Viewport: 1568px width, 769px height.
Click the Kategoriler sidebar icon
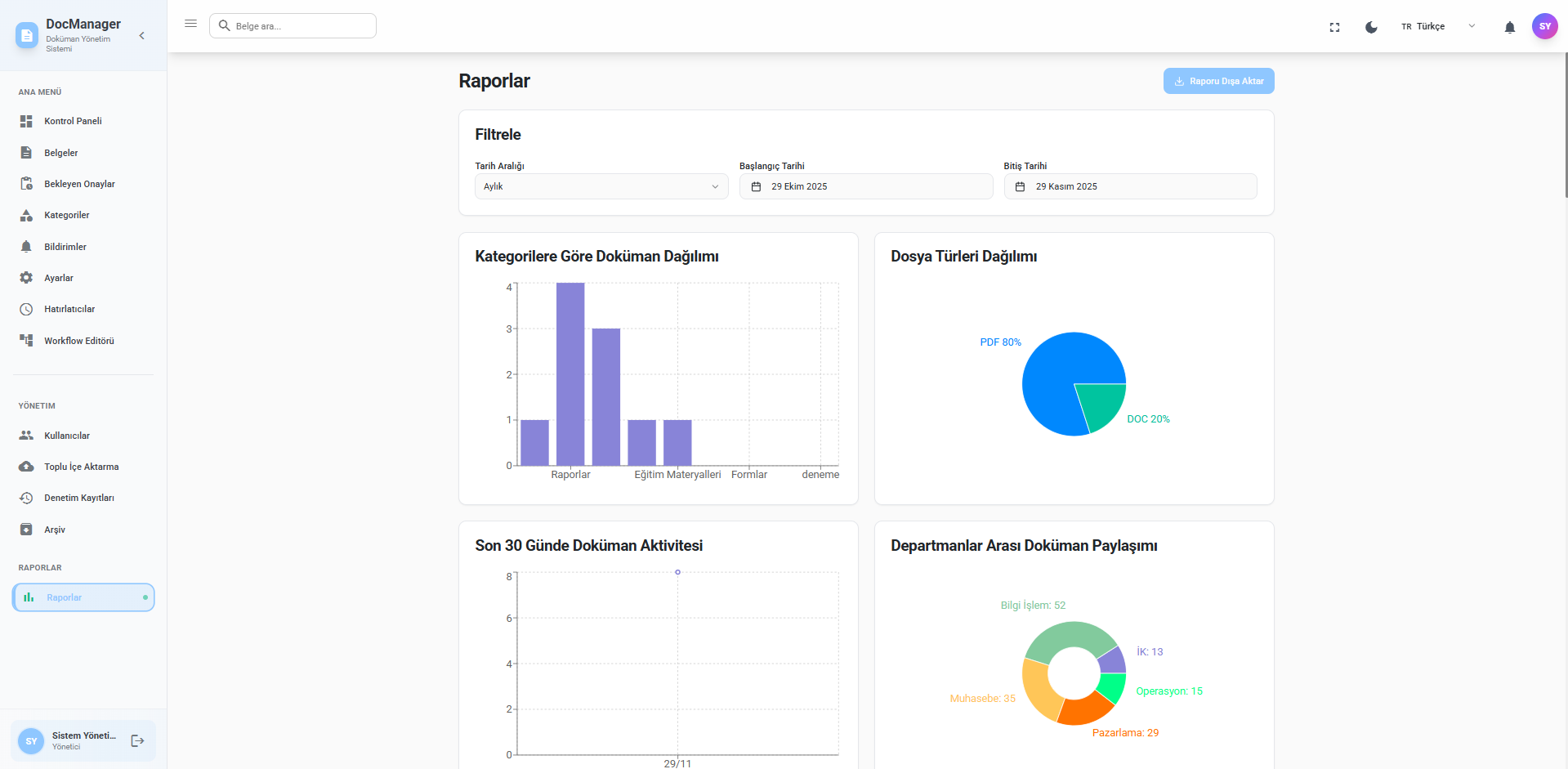pyautogui.click(x=27, y=215)
